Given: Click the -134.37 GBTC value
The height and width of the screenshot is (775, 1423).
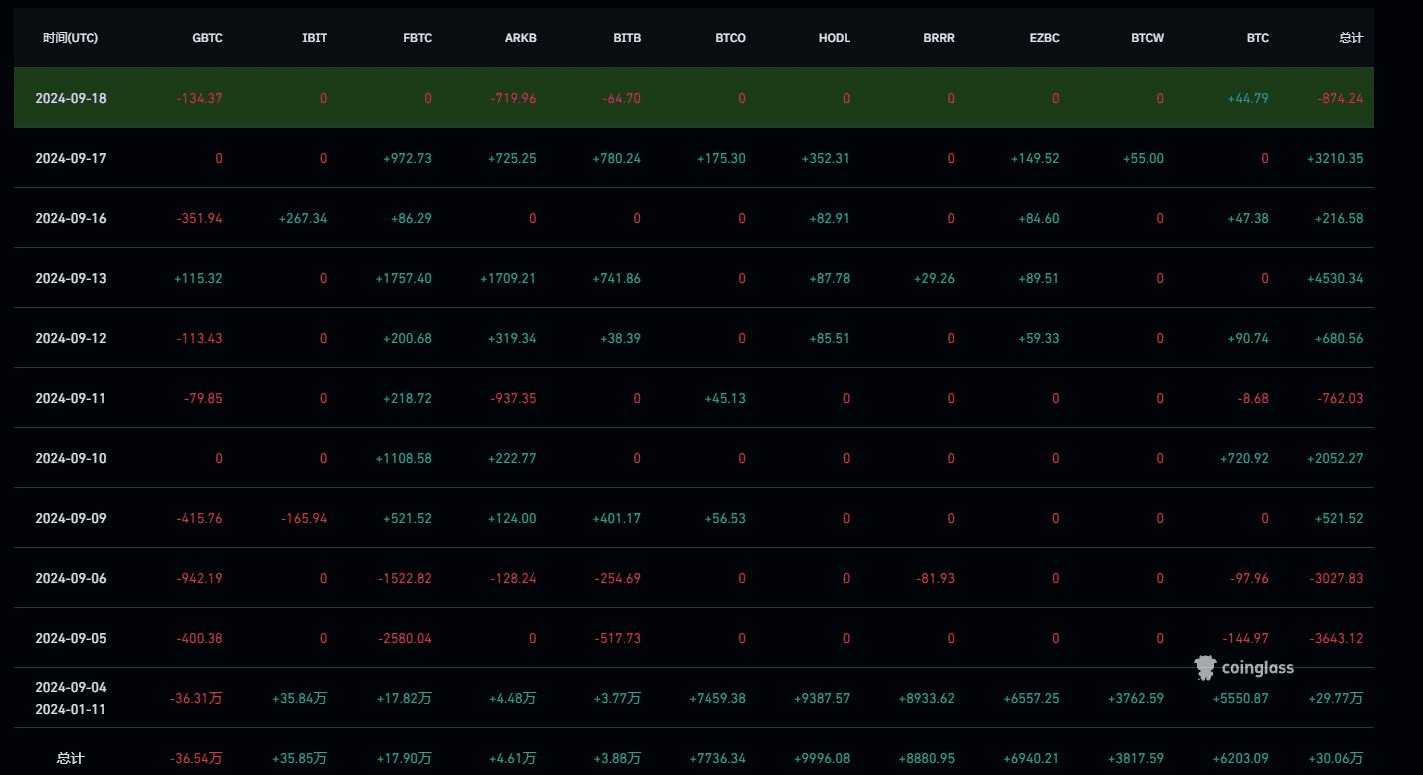Looking at the screenshot, I should [199, 98].
